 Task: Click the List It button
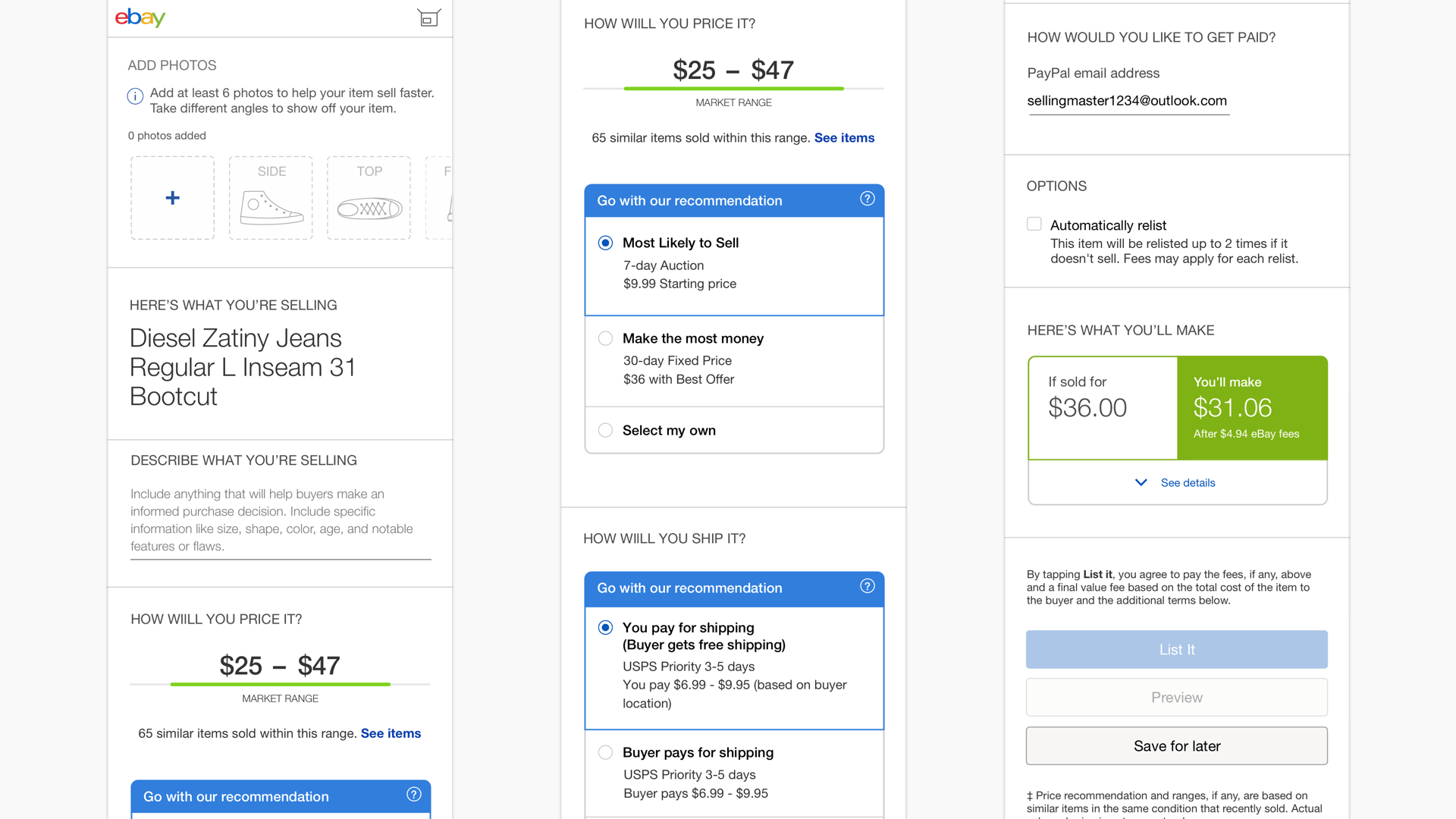point(1177,650)
